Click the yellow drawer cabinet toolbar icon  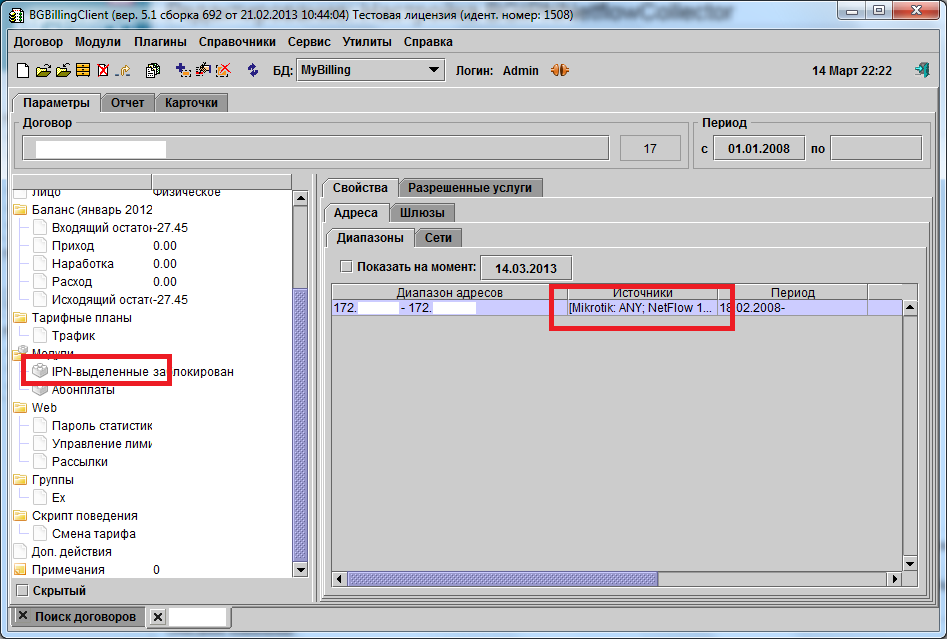(83, 71)
